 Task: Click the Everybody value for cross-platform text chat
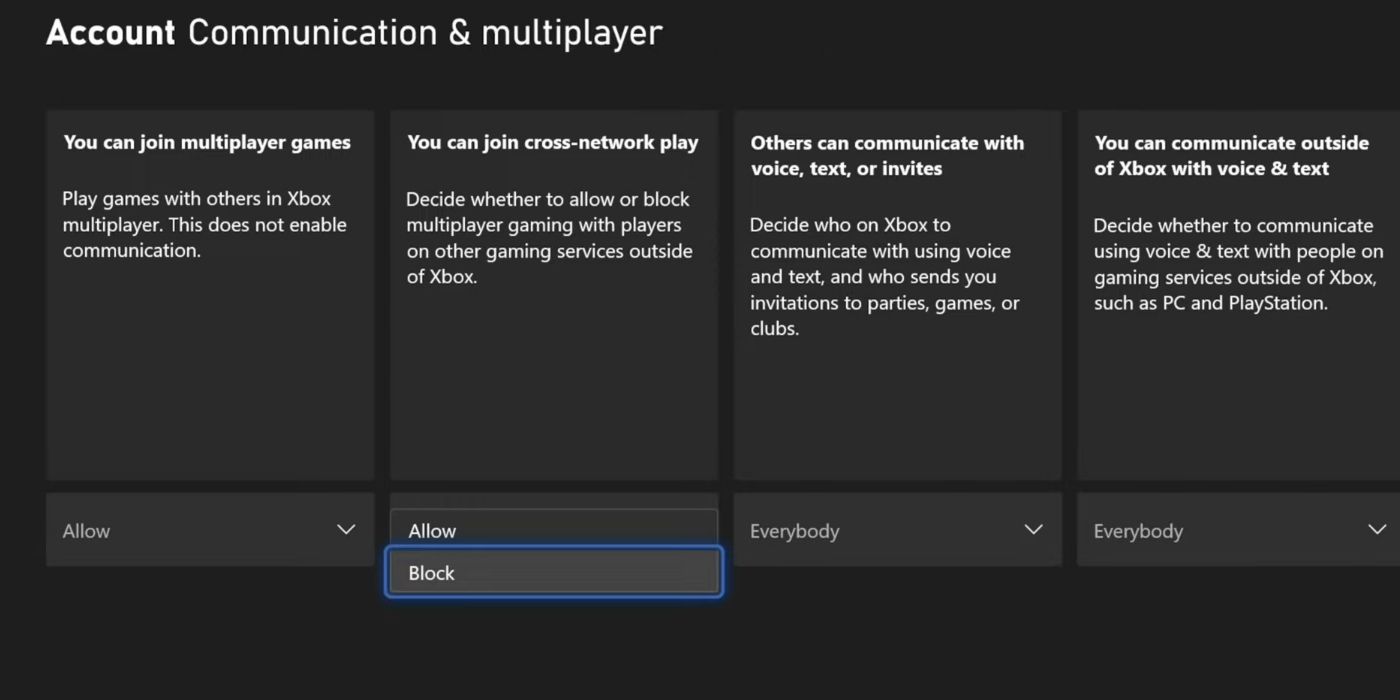pos(1138,530)
